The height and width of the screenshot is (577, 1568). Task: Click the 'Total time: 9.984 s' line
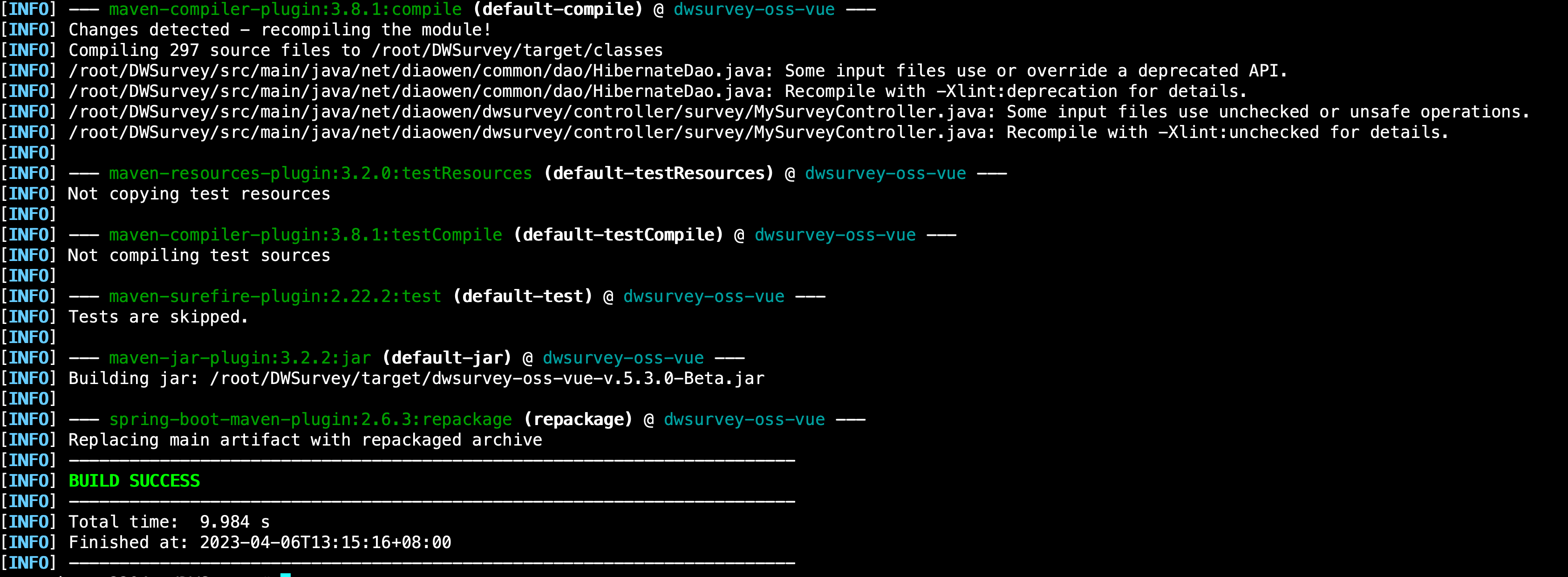point(169,522)
